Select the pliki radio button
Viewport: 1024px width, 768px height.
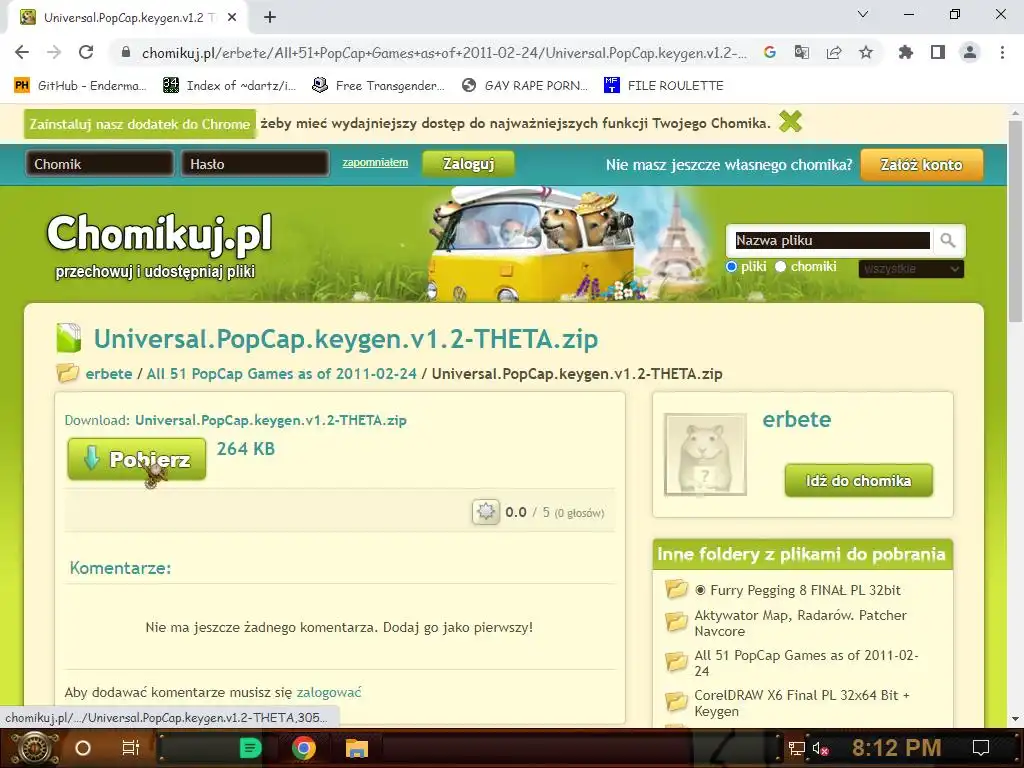click(731, 266)
